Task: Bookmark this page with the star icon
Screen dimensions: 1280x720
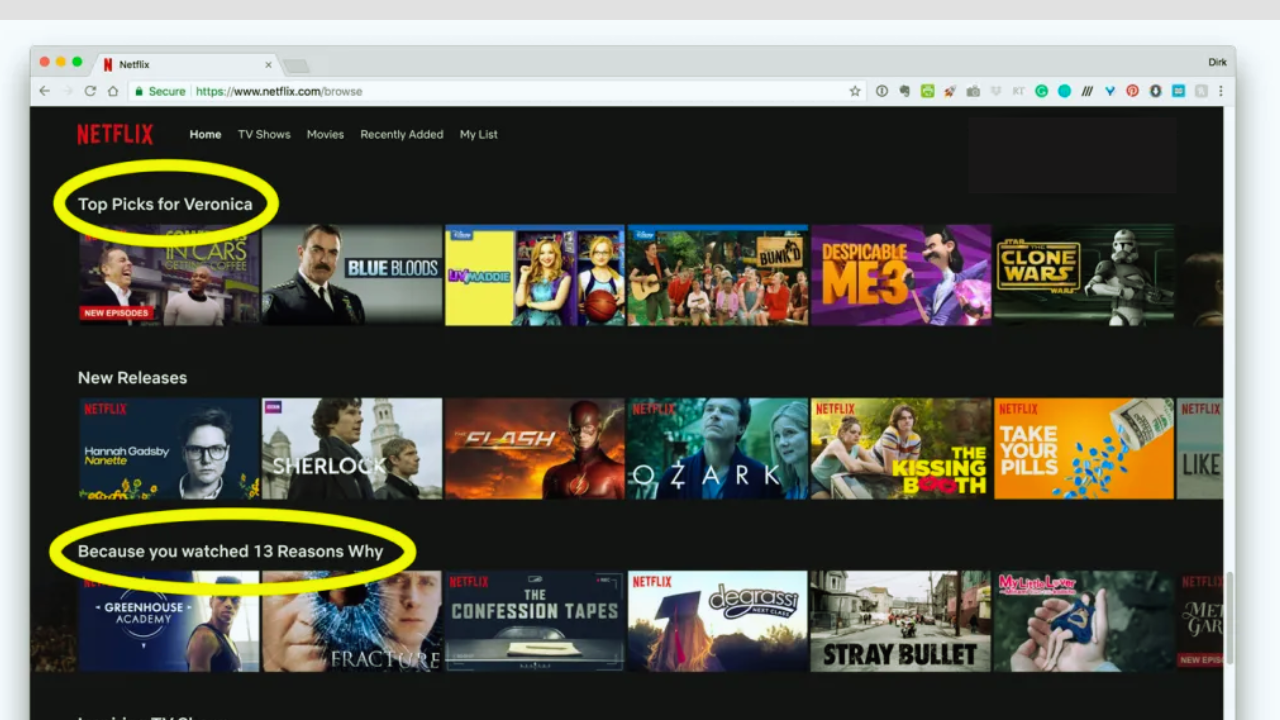Action: pyautogui.click(x=855, y=91)
